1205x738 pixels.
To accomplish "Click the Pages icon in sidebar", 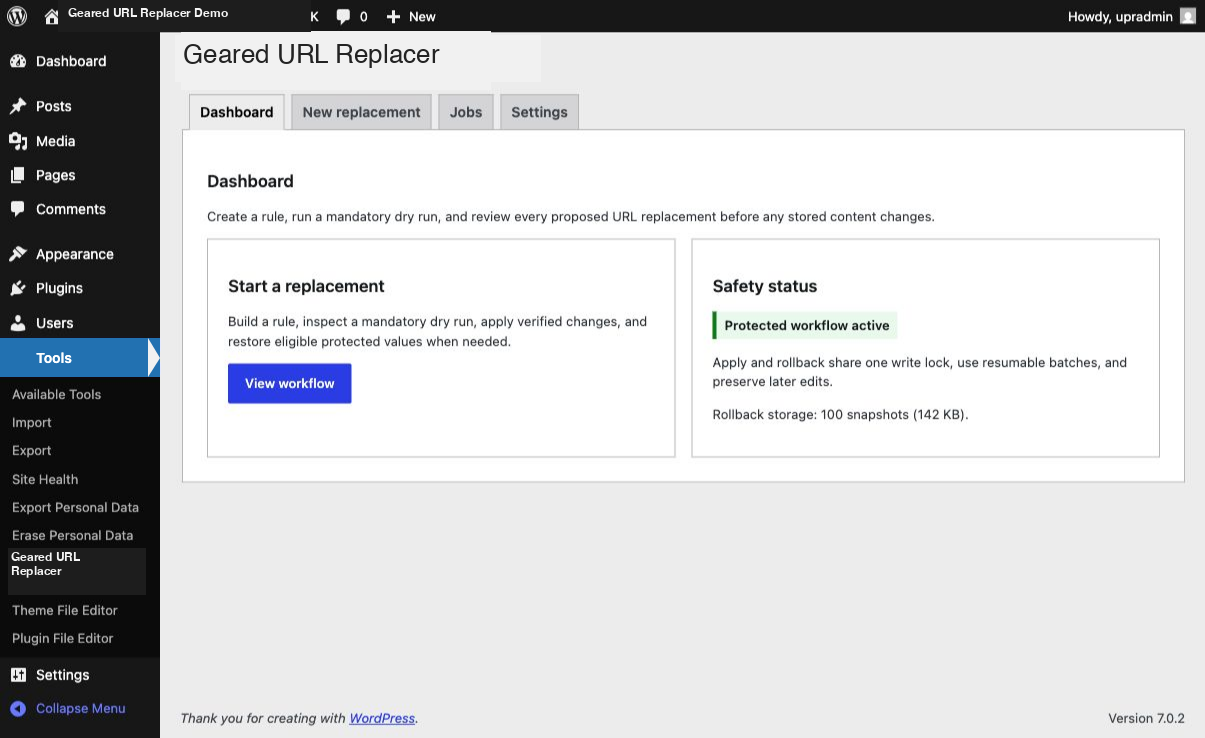I will (x=18, y=175).
